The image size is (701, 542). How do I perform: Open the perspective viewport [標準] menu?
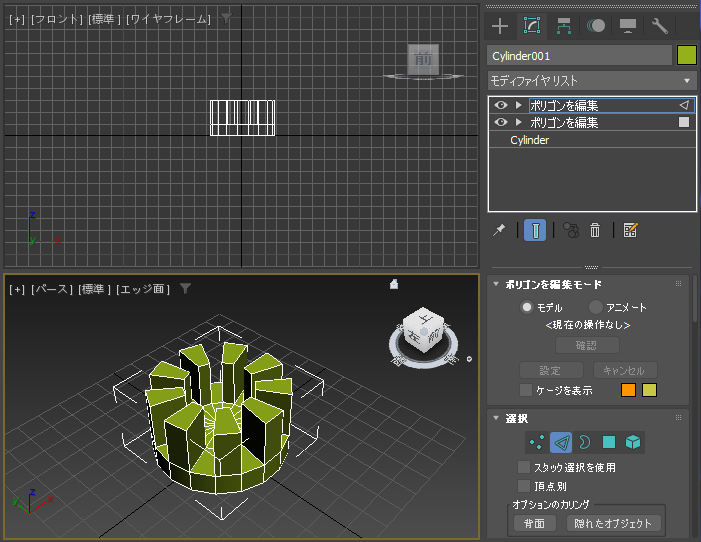[x=94, y=289]
